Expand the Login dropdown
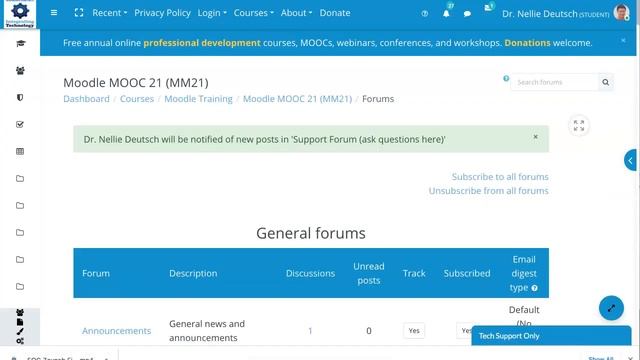This screenshot has height=360, width=640. tap(212, 13)
